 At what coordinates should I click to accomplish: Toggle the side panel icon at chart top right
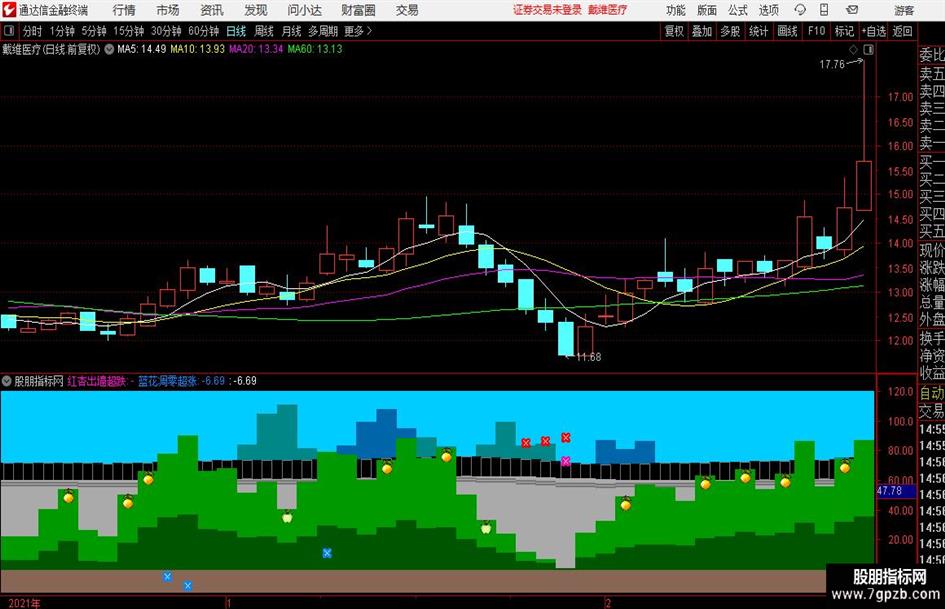868,49
